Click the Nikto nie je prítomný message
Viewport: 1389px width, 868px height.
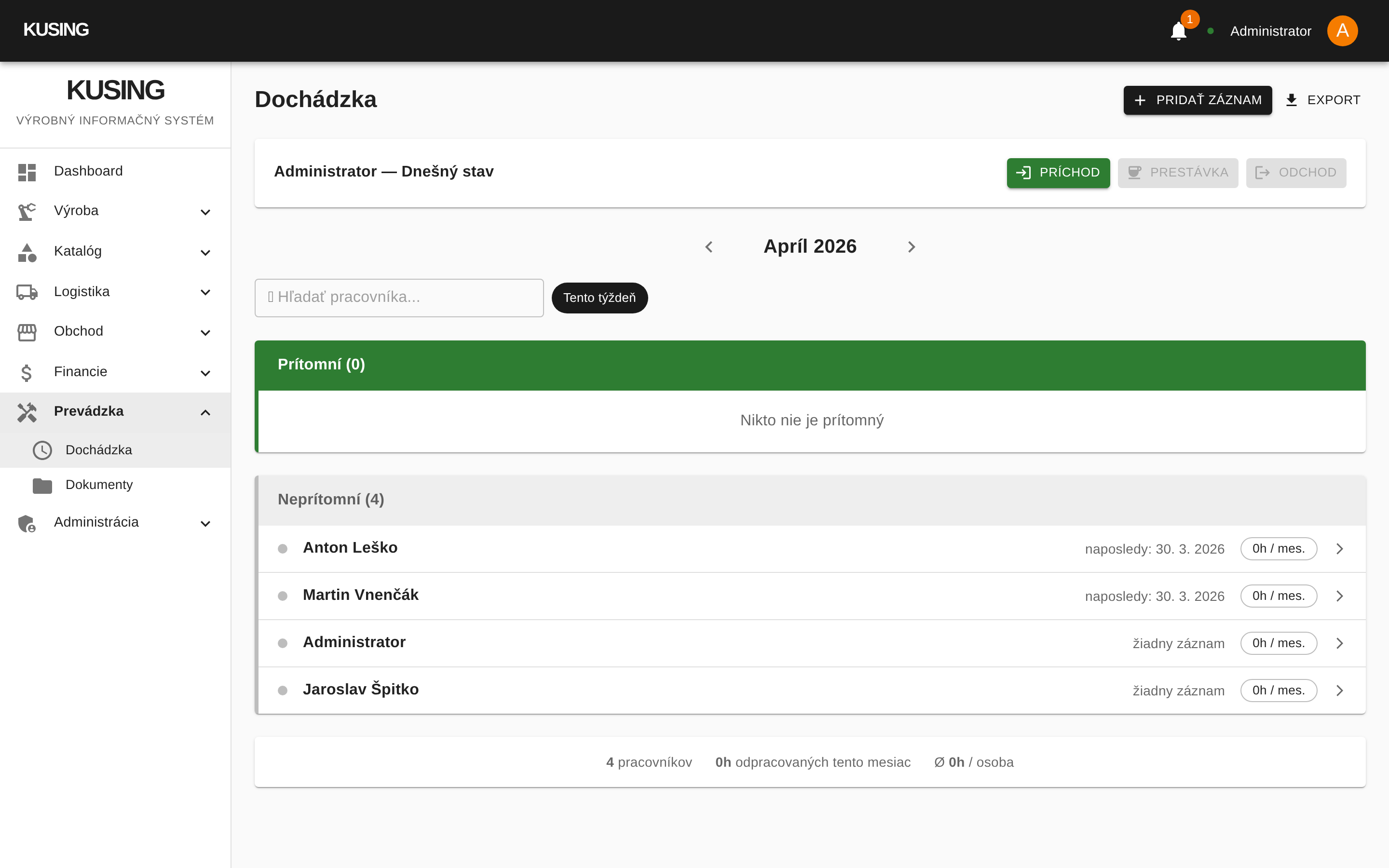click(812, 420)
